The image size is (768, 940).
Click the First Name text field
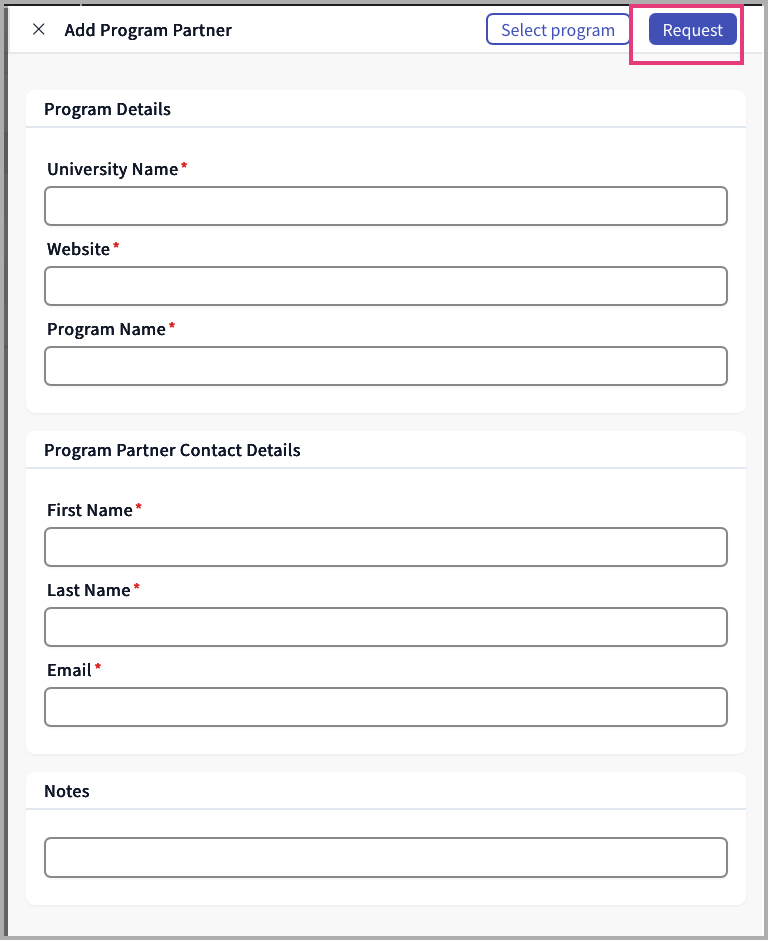tap(385, 547)
